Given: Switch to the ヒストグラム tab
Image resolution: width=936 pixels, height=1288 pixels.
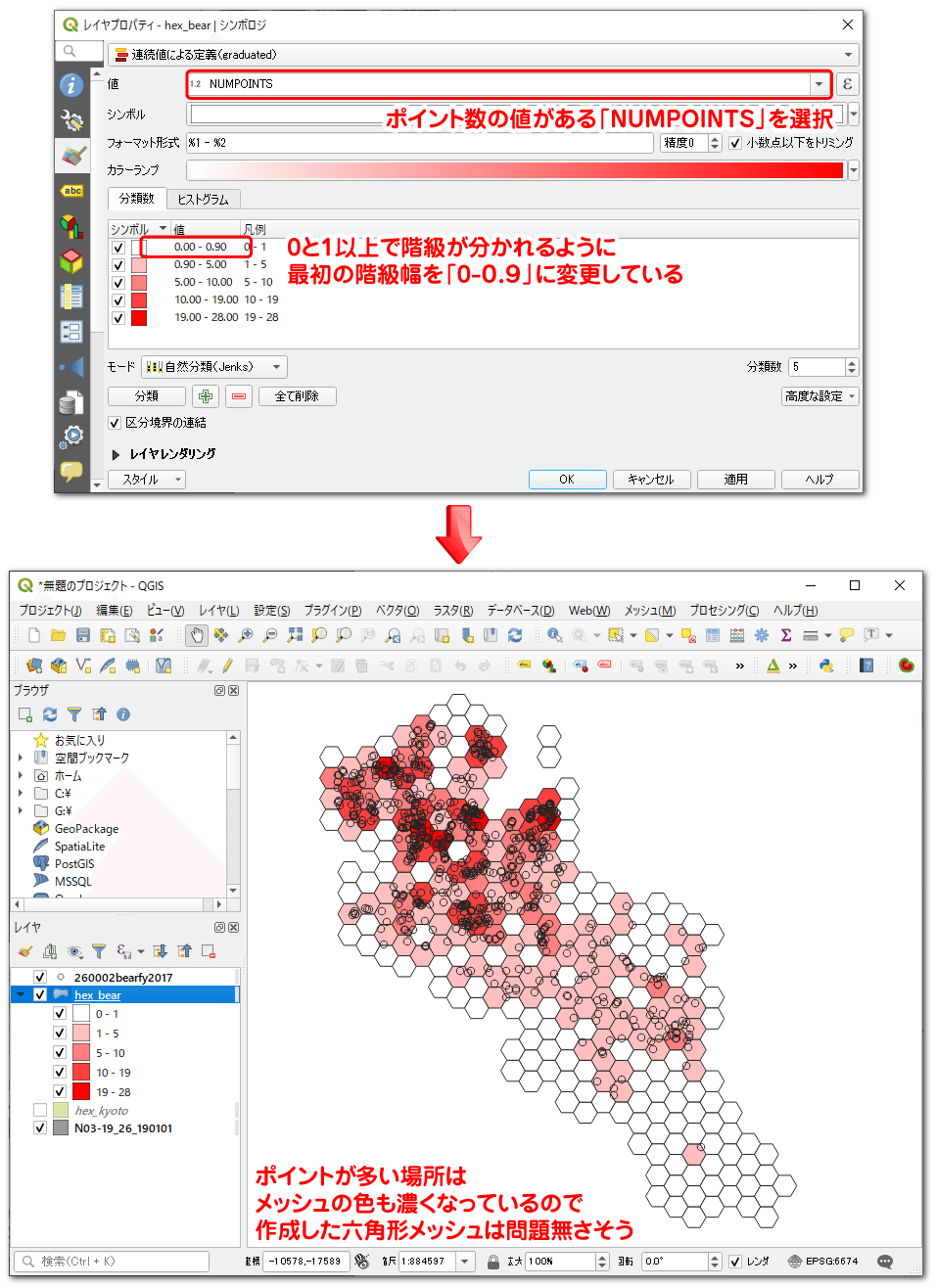Looking at the screenshot, I should click(x=203, y=199).
